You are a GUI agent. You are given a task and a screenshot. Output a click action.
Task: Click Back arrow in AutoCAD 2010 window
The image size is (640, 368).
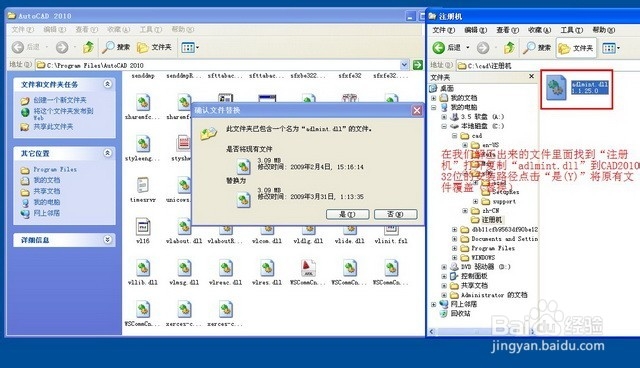point(18,47)
